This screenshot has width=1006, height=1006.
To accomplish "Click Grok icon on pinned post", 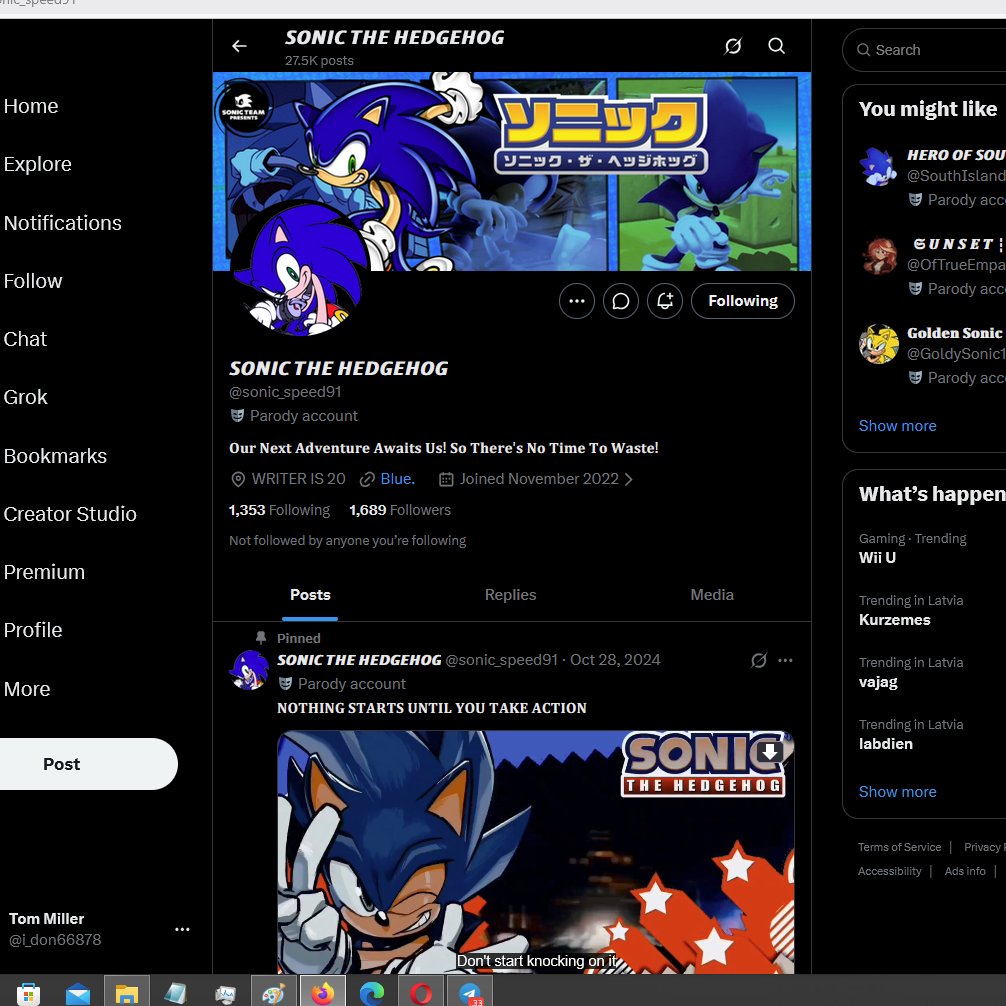I will [x=758, y=660].
